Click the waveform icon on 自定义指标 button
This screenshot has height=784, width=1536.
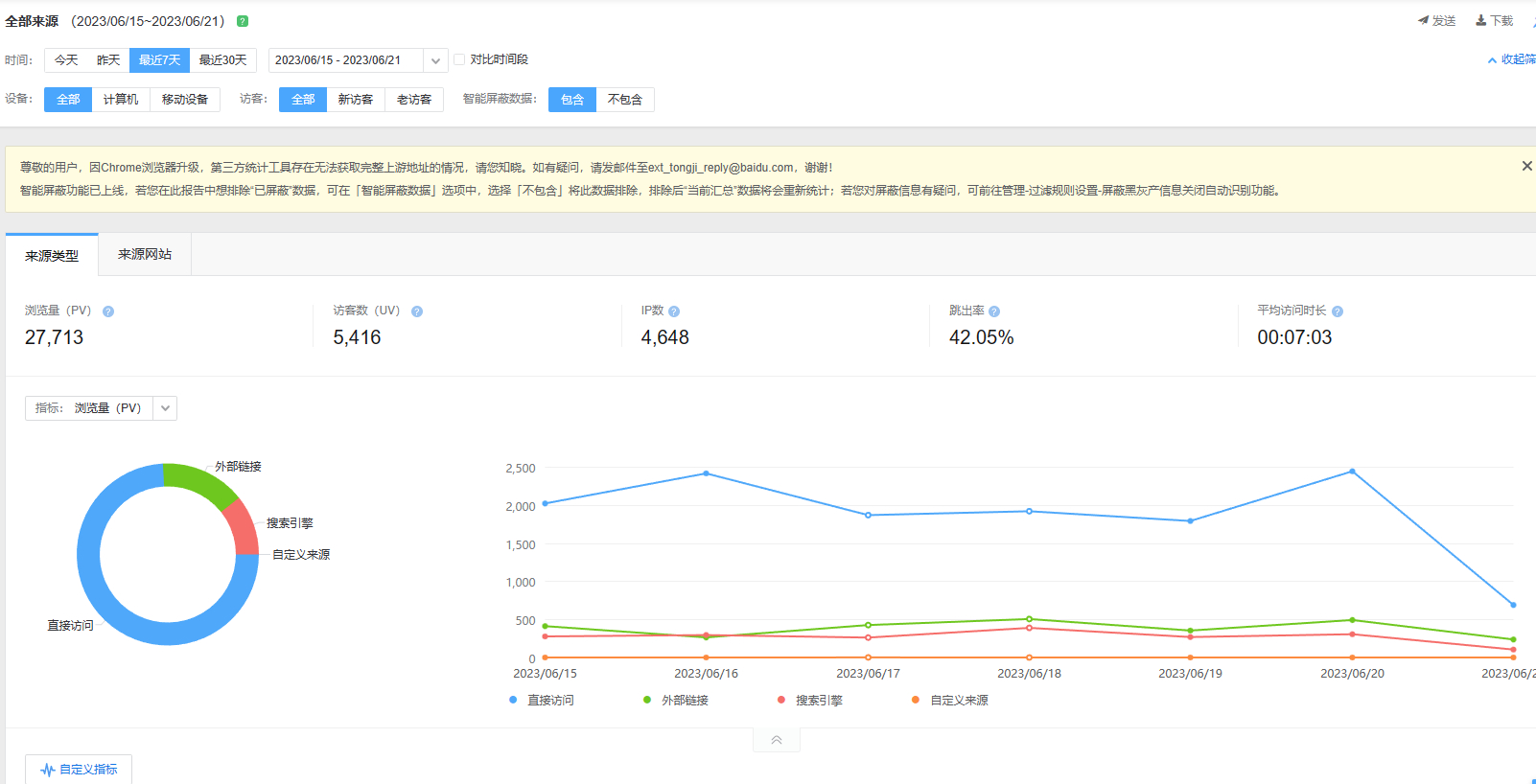48,770
